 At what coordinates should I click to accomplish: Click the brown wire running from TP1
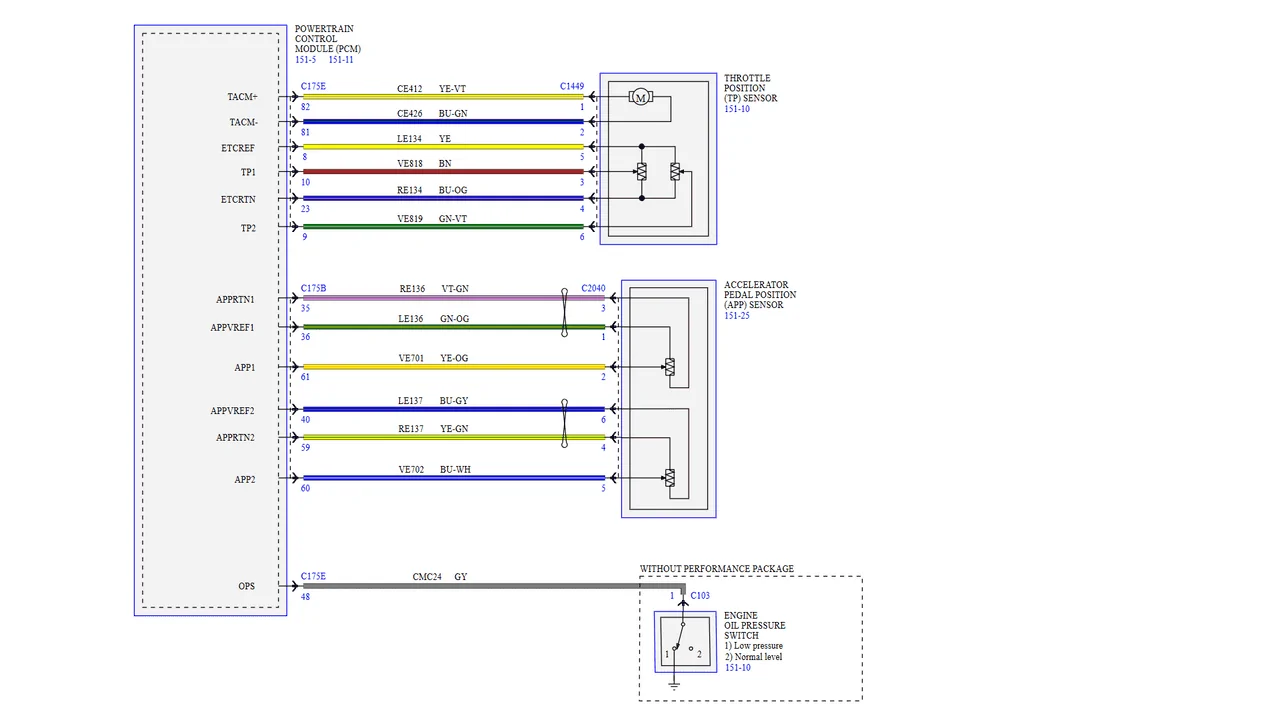(443, 172)
